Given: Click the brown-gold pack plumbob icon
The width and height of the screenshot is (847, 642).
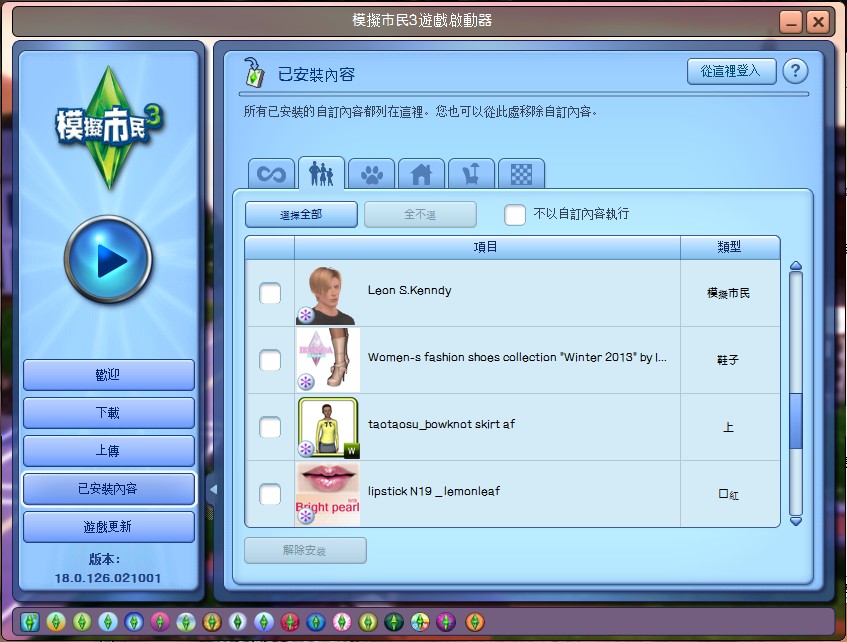Looking at the screenshot, I should coord(212,622).
